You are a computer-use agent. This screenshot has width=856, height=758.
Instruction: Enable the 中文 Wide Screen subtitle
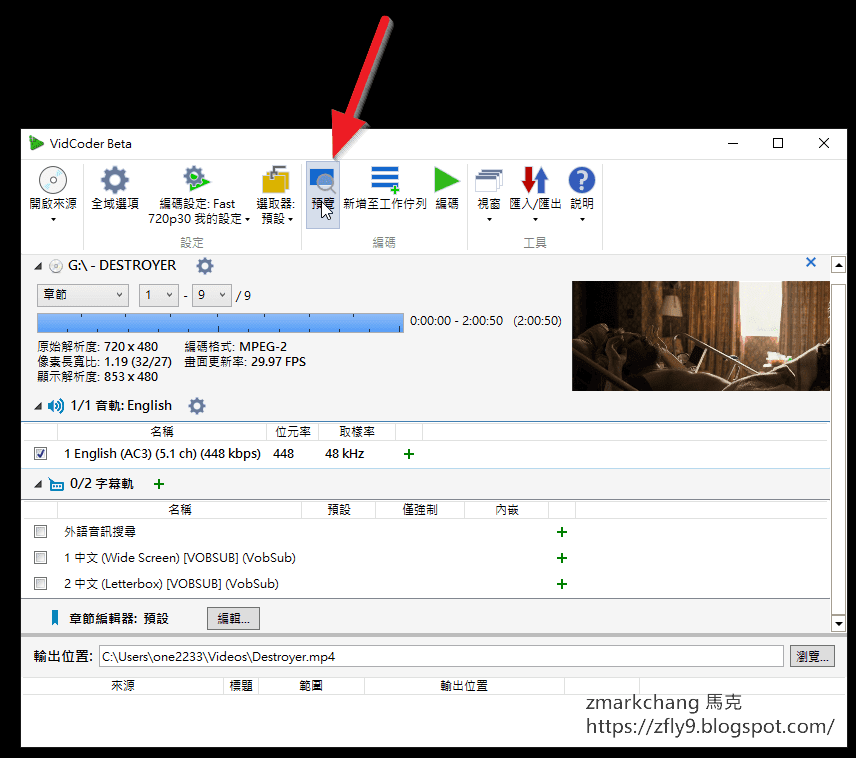tap(40, 557)
